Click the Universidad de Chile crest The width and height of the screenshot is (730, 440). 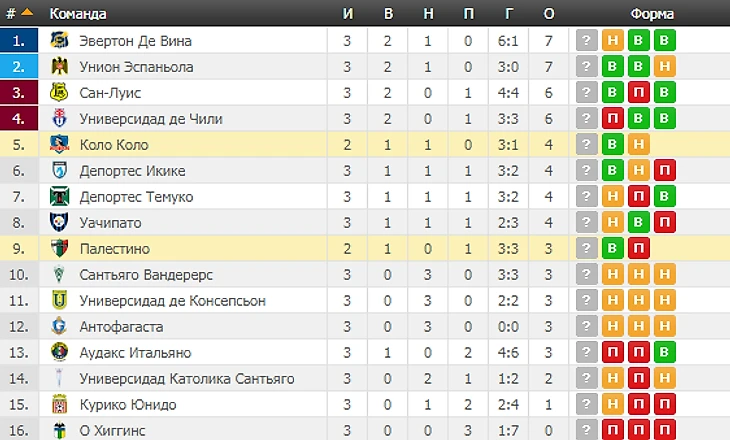[59, 119]
